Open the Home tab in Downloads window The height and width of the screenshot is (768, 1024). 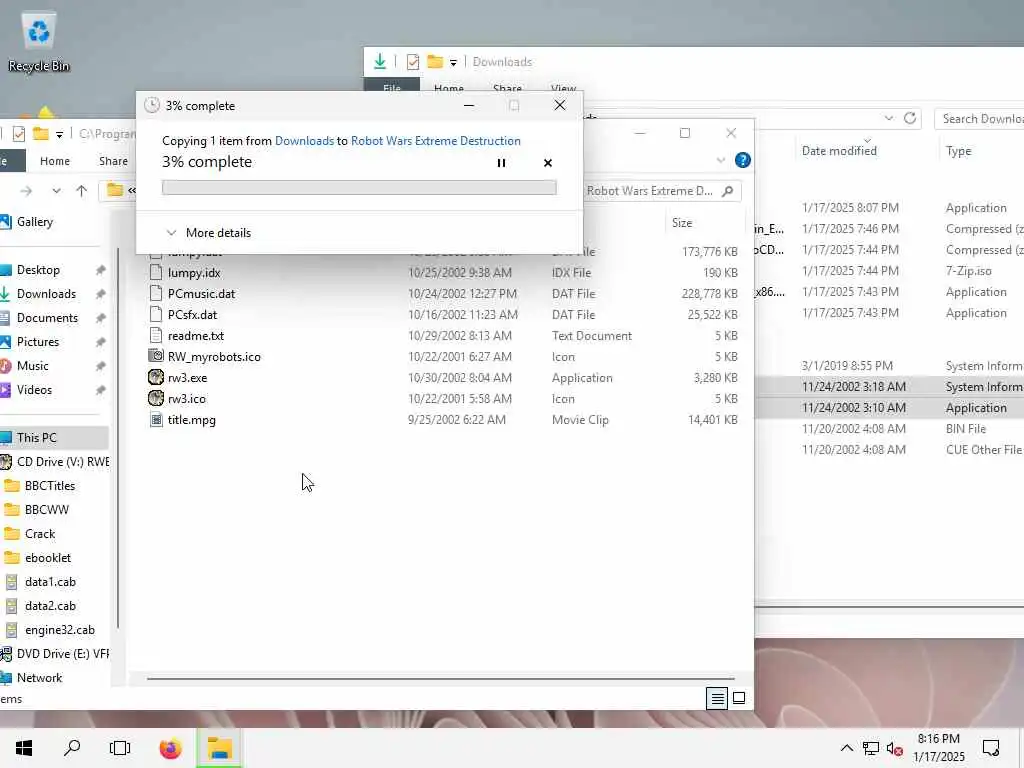click(449, 88)
